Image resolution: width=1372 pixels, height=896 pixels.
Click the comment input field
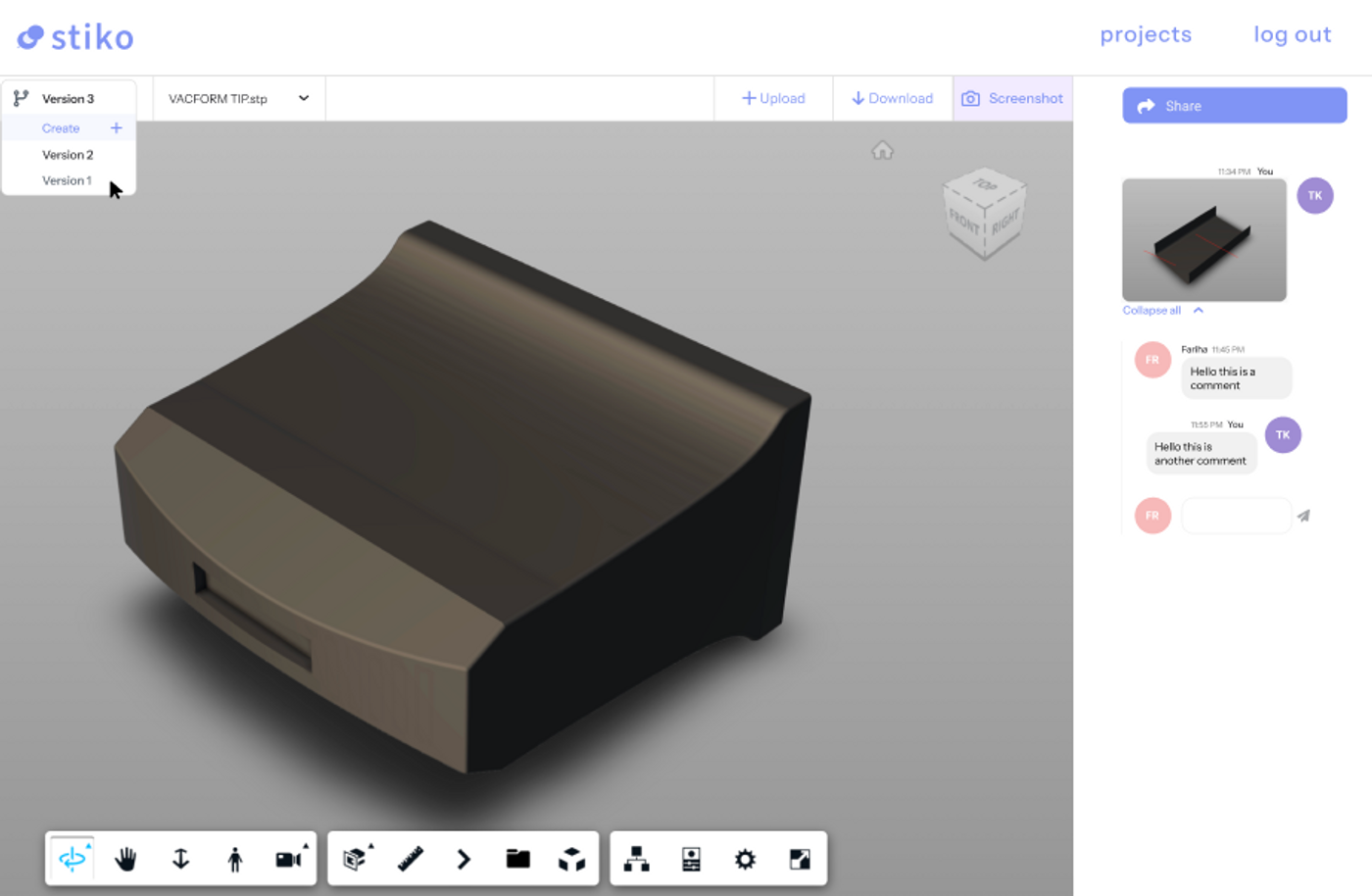point(1237,516)
